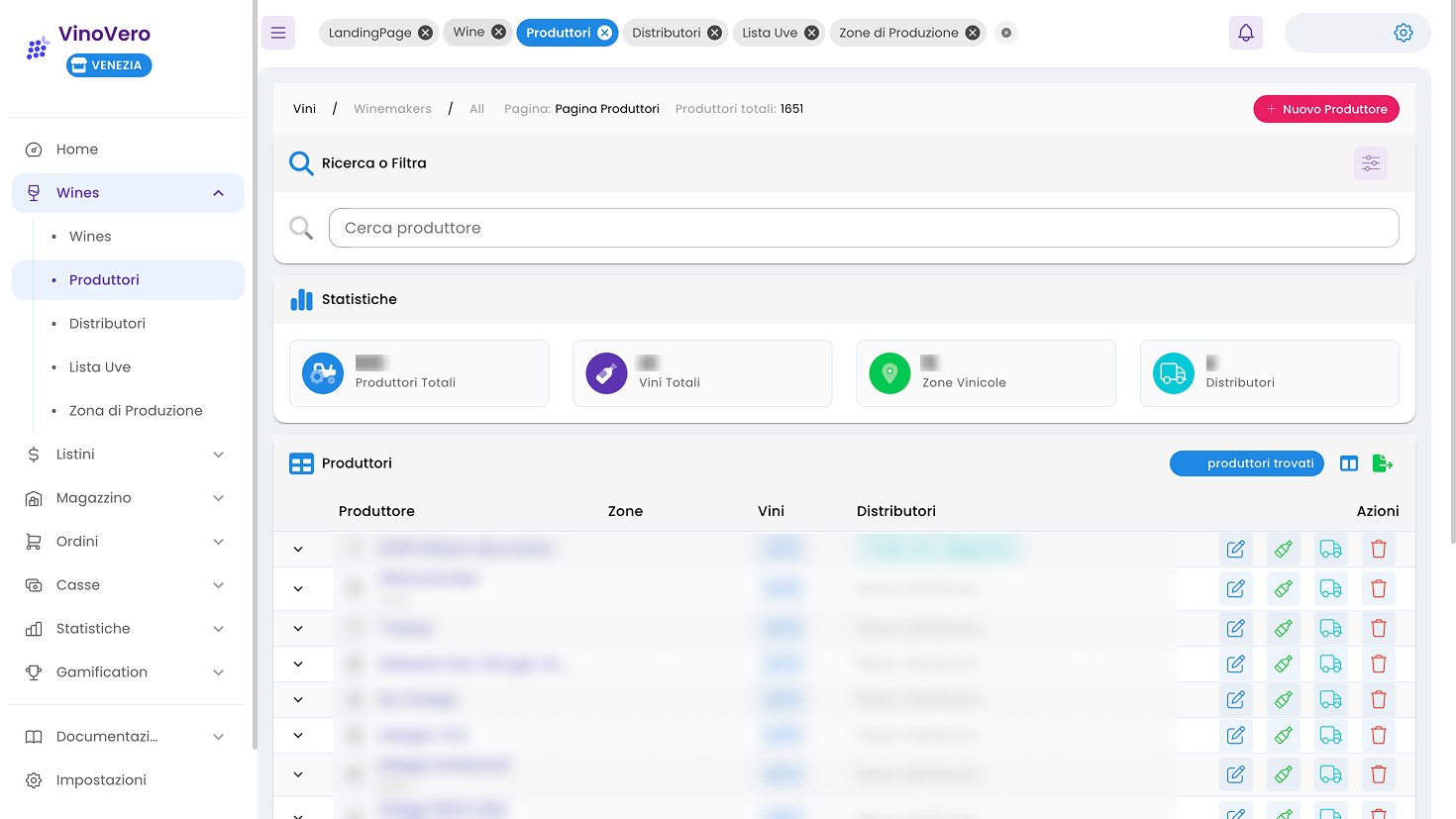Click the Cerca produttore search field

[862, 227]
